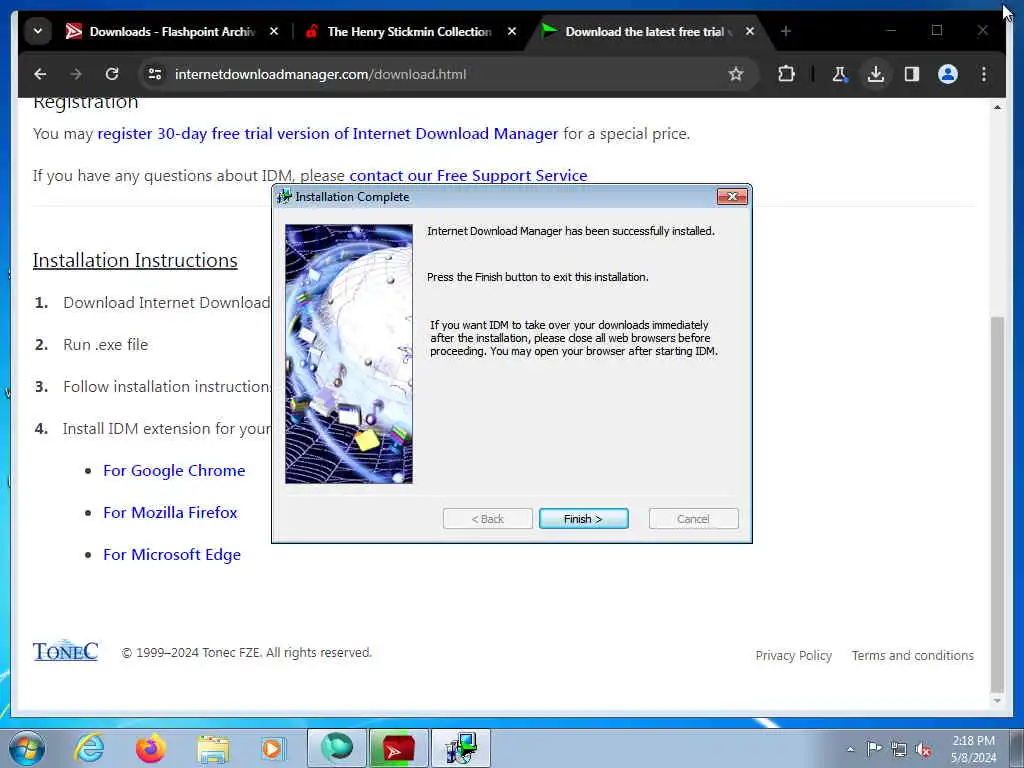Click the page vertical scrollbar thumb

pyautogui.click(x=997, y=503)
